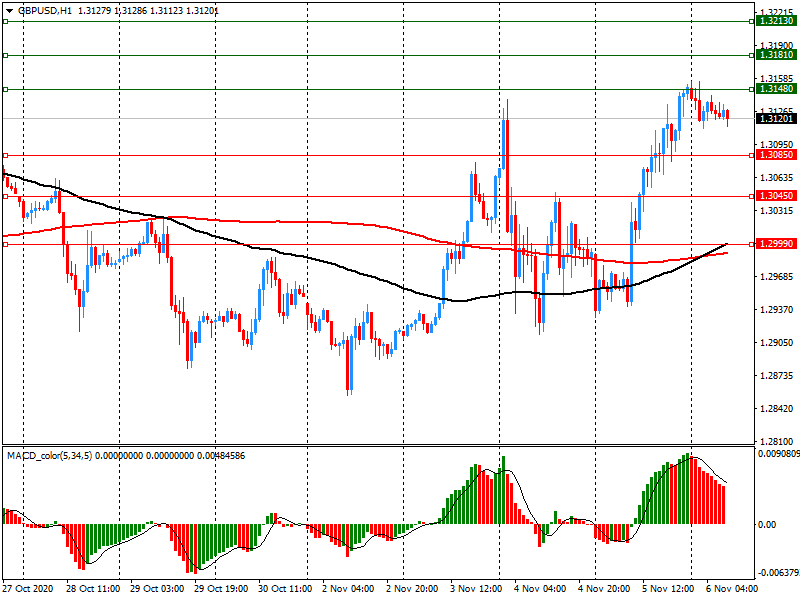Viewport: 800px width, 600px height.
Task: Click left anchor square of 1.30450 line
Action: pos(6,196)
